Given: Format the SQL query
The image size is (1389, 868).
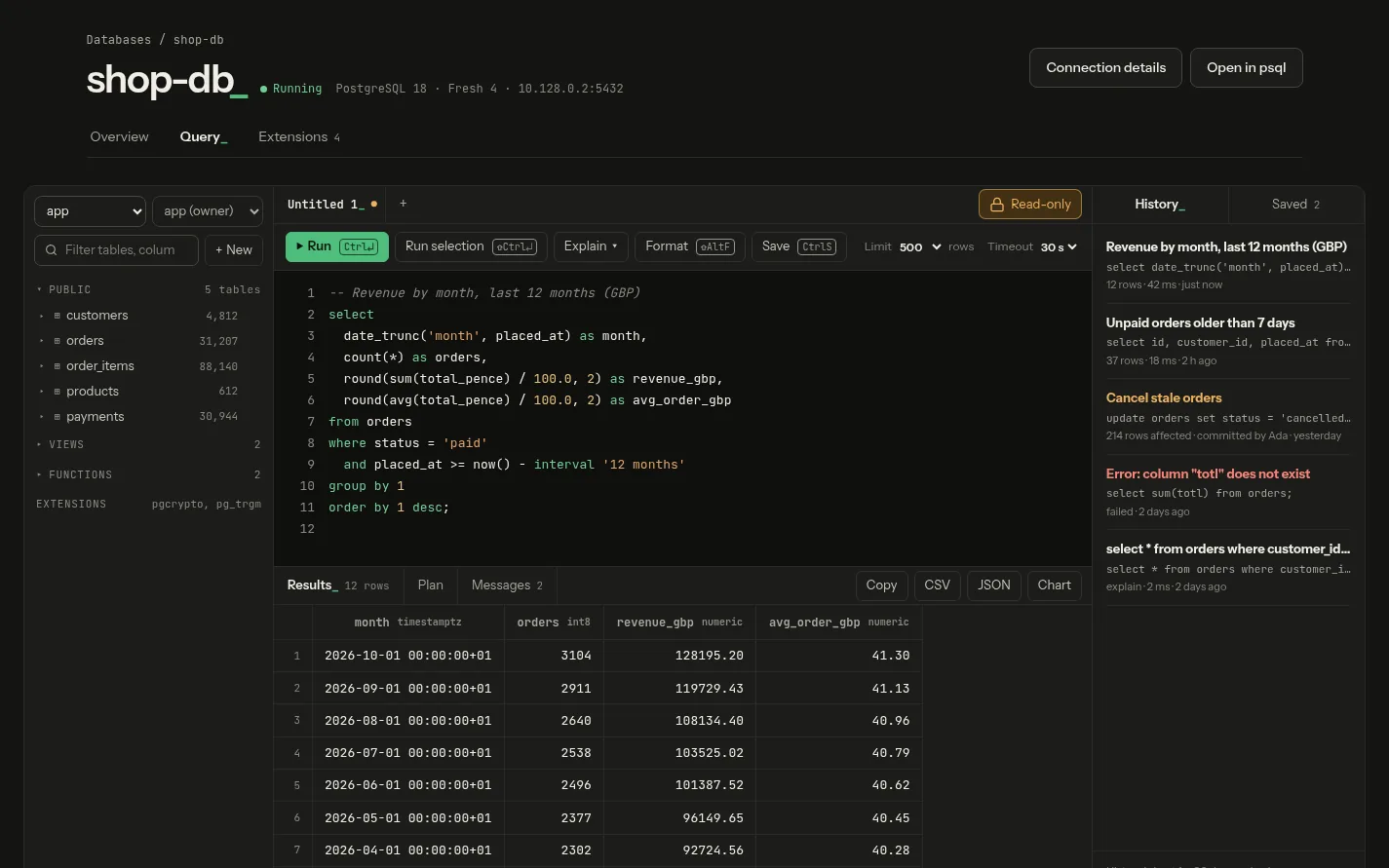Looking at the screenshot, I should (690, 246).
